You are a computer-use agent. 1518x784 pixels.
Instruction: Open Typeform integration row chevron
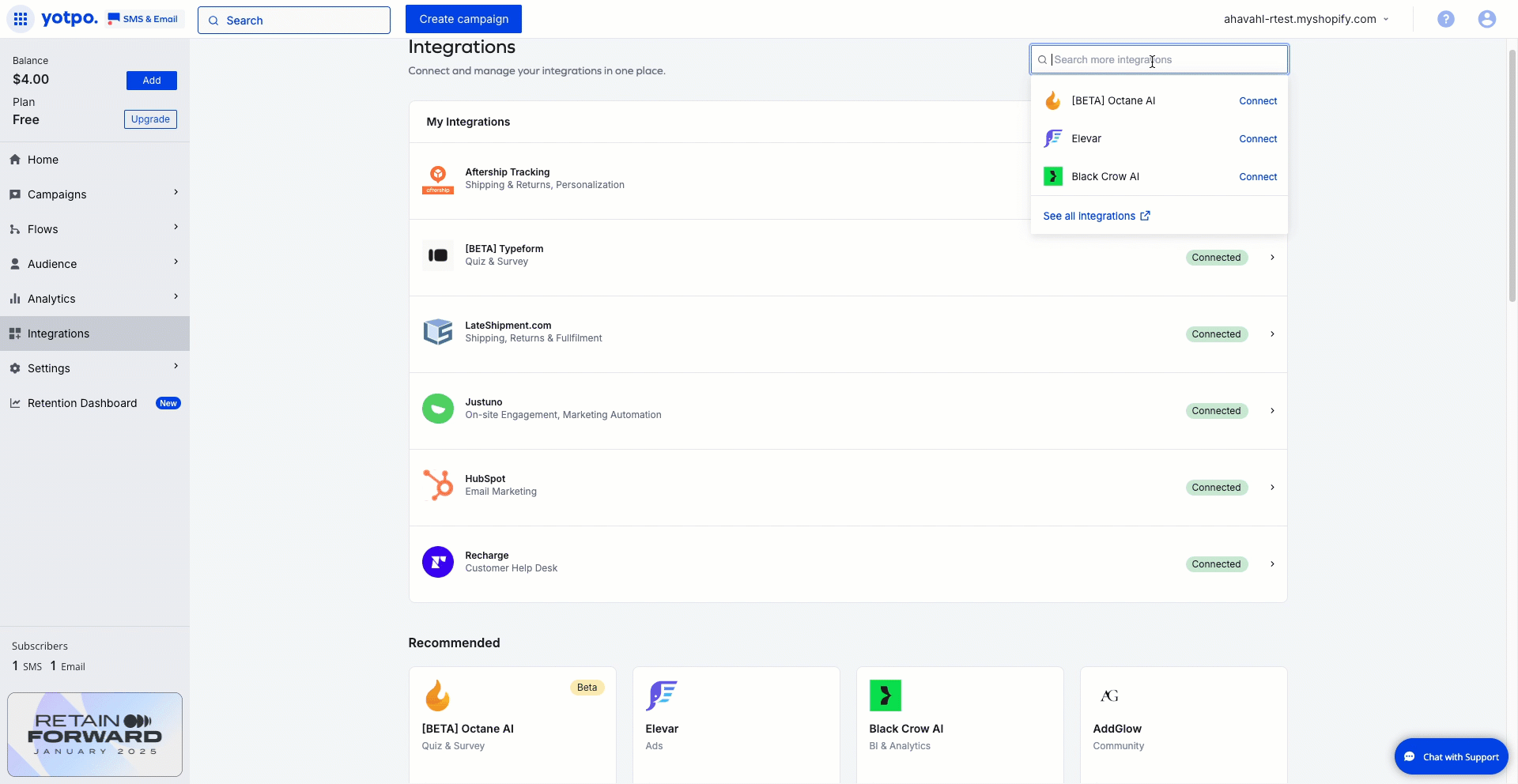1272,258
